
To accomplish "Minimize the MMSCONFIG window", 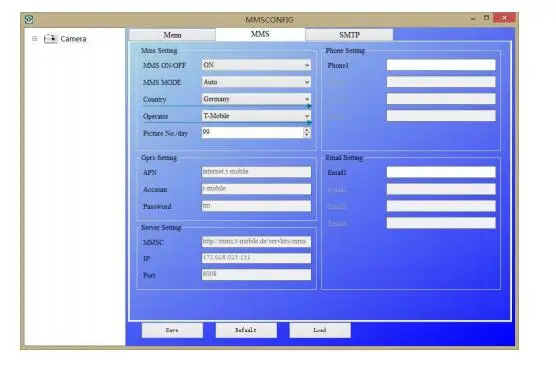I will 473,18.
